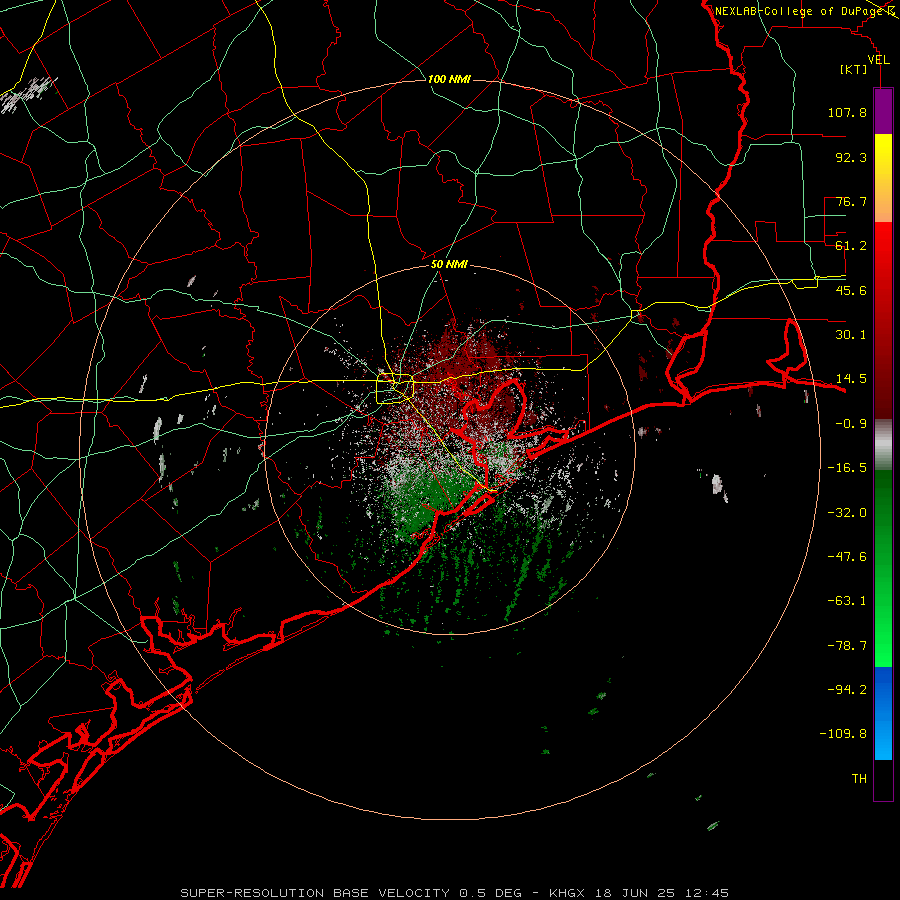The width and height of the screenshot is (900, 900).
Task: Click the -94.2 velocity scale value
Action: point(847,690)
